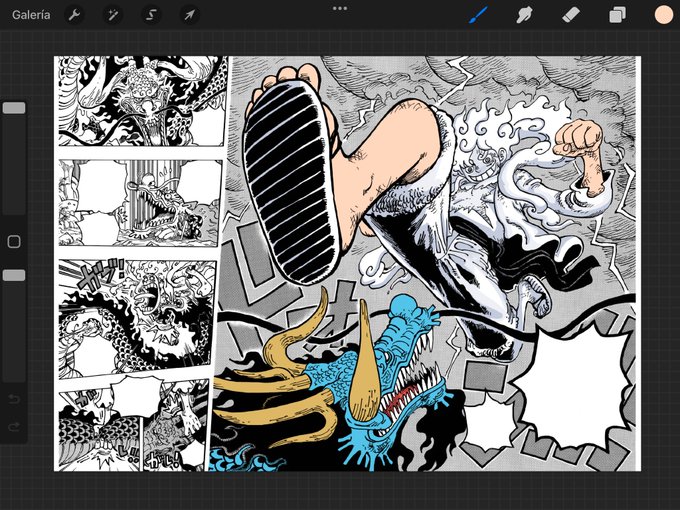
Task: Activate the Transform arrow tool
Action: (190, 15)
